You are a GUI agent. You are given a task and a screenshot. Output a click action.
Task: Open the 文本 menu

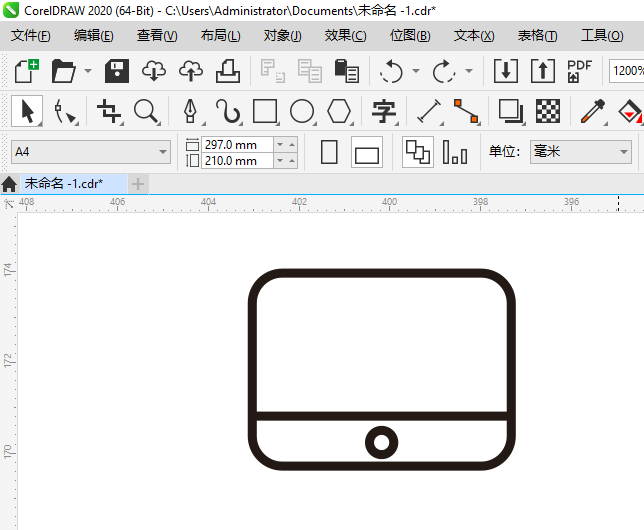[x=474, y=36]
